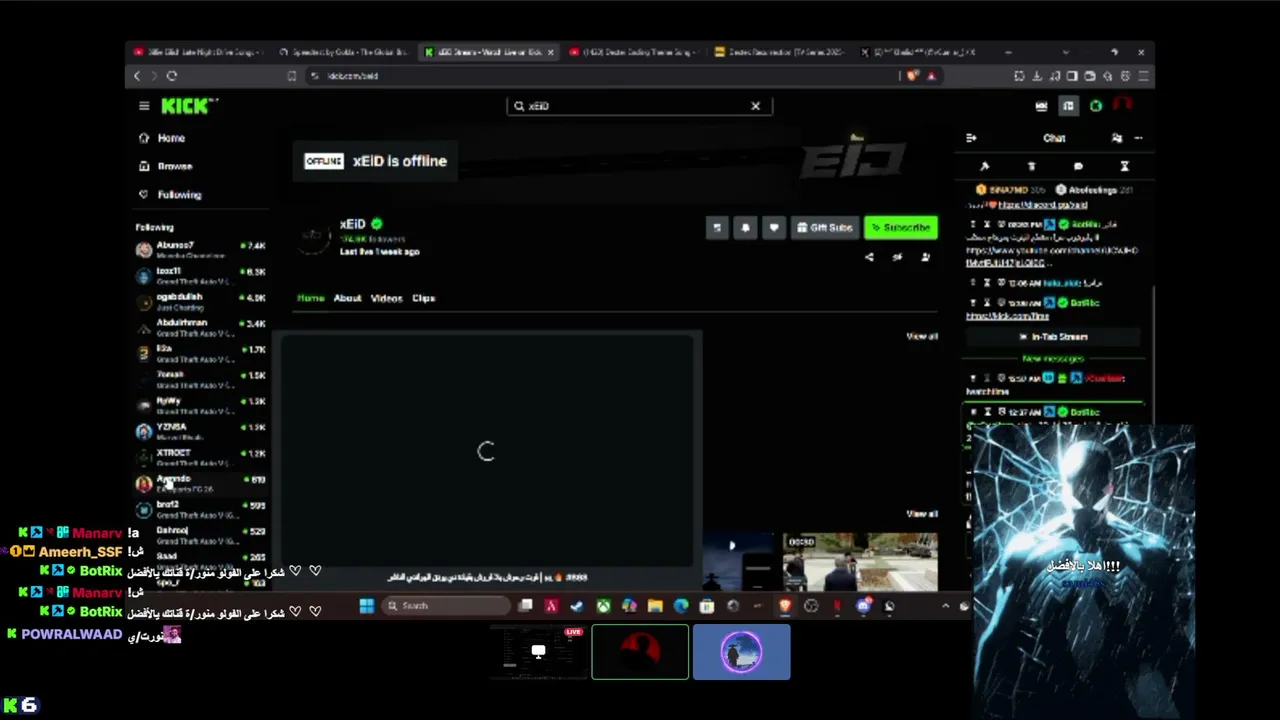Clear the xEiD search with the X
This screenshot has height=720, width=1280.
point(755,106)
